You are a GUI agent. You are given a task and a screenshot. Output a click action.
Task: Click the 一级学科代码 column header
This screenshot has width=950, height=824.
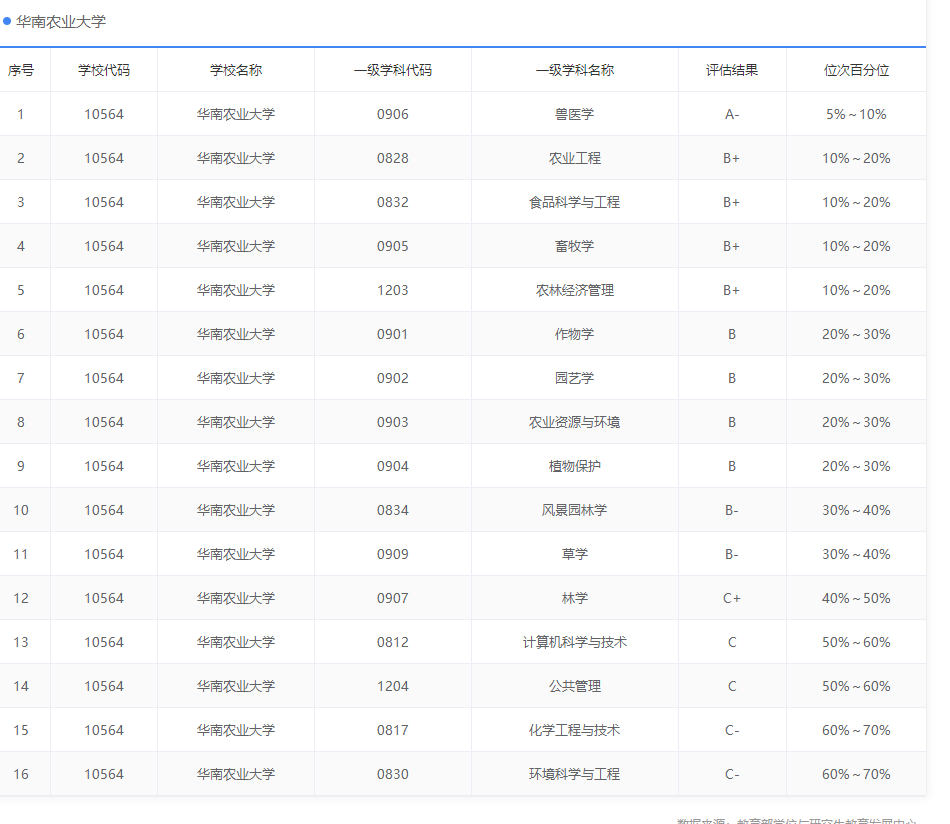[x=393, y=70]
